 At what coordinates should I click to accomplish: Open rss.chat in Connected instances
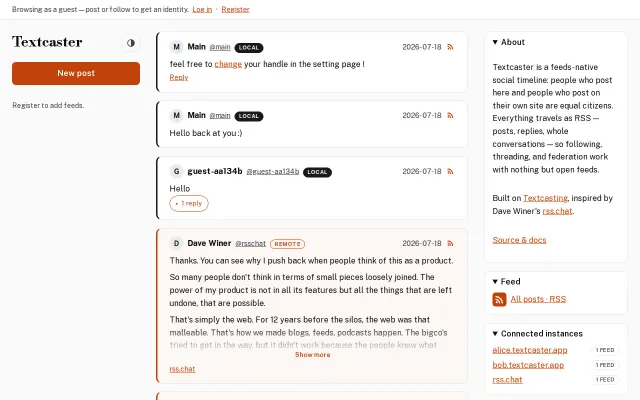click(507, 380)
